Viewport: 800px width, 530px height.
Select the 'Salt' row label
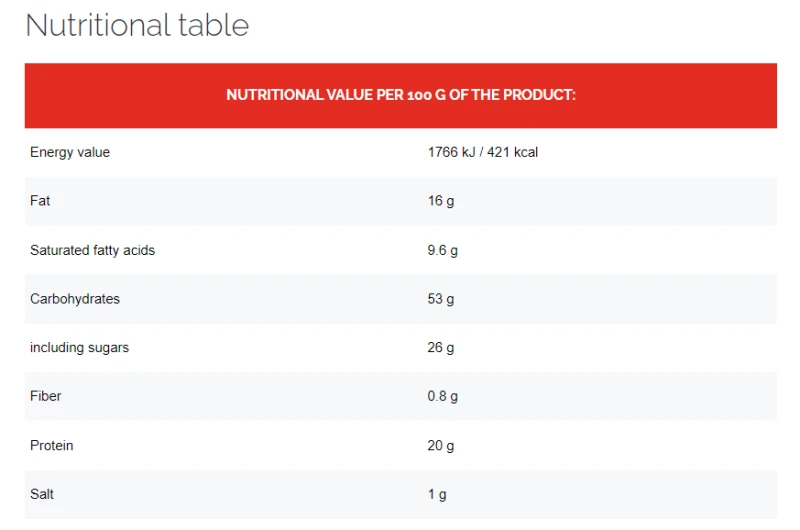(42, 494)
